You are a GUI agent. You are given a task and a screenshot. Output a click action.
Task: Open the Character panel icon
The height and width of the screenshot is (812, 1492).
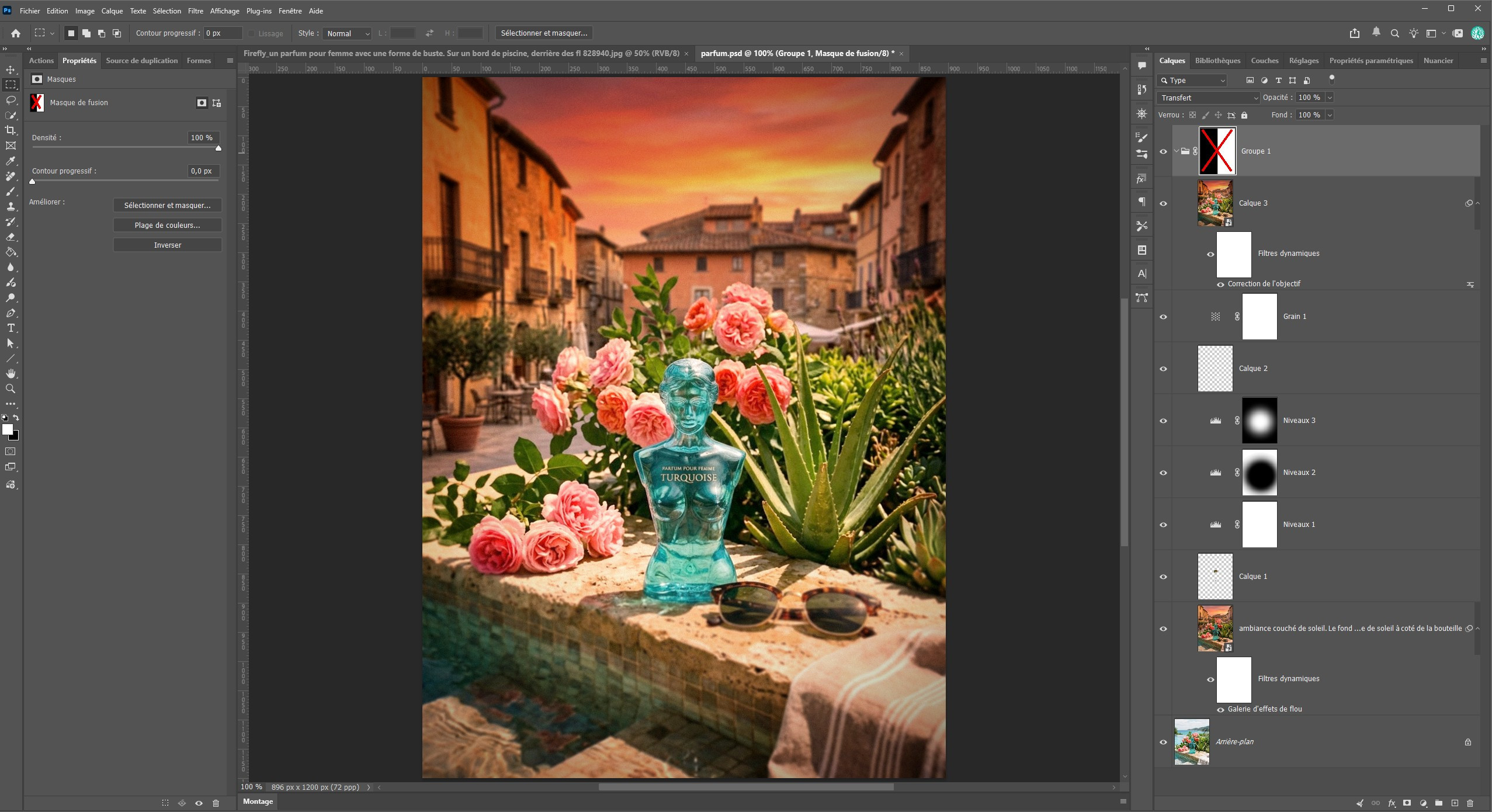[x=1142, y=273]
